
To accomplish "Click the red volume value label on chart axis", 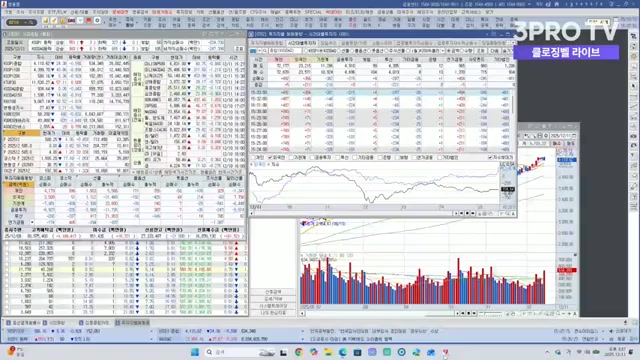I will 567,270.
